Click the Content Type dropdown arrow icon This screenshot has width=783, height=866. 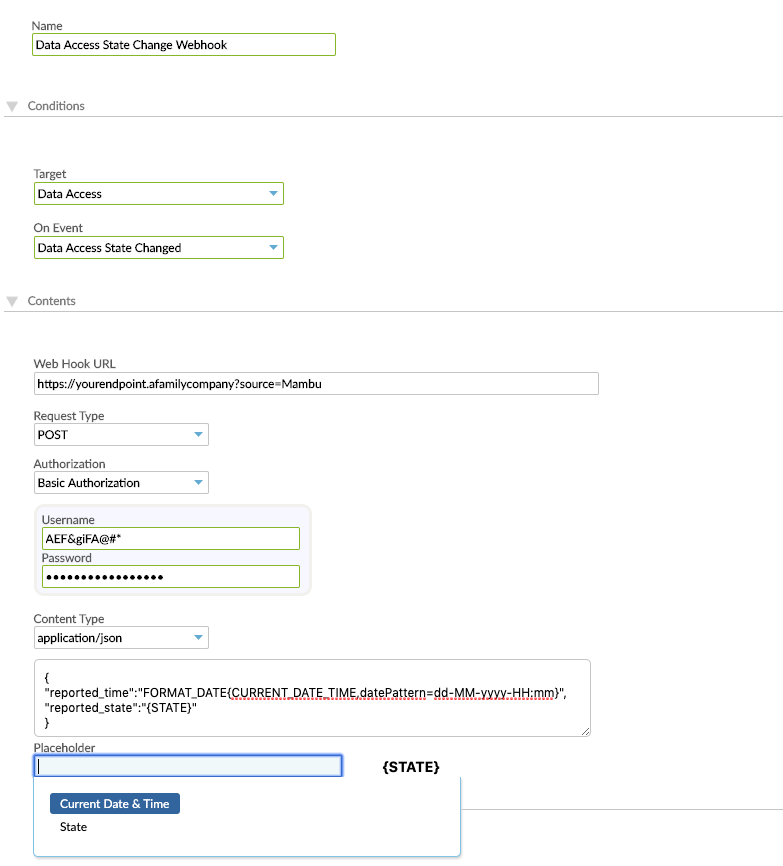click(x=198, y=637)
